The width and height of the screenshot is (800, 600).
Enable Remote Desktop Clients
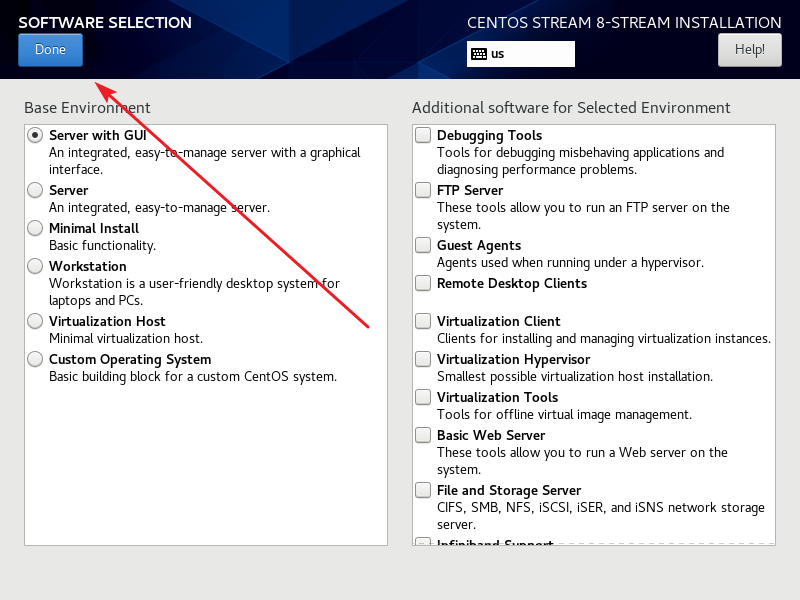pyautogui.click(x=423, y=283)
